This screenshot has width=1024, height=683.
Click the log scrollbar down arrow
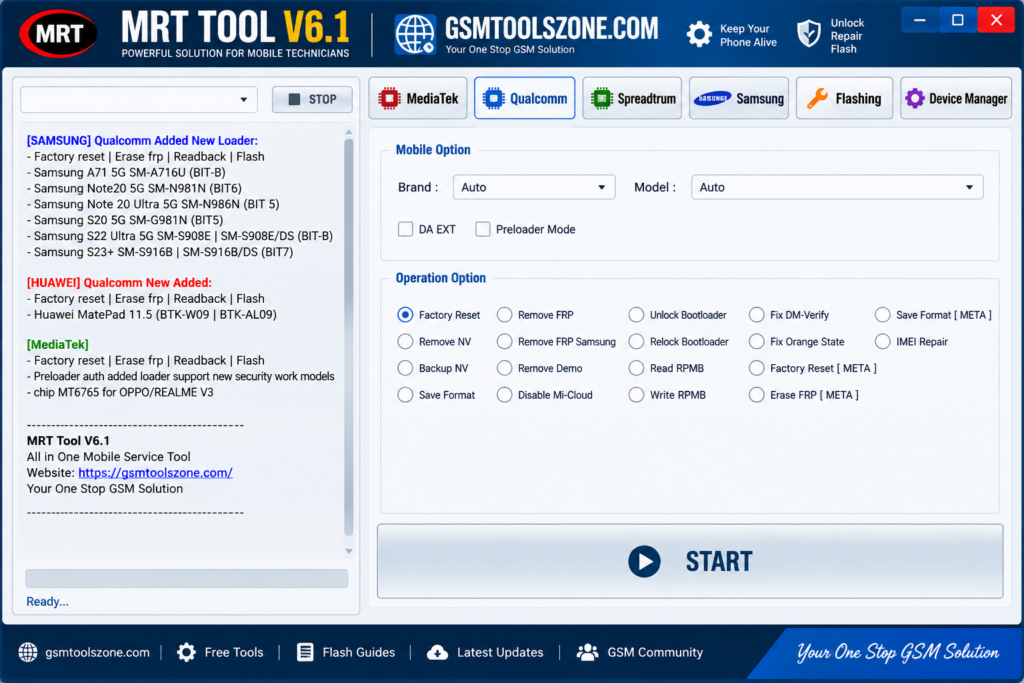[349, 552]
